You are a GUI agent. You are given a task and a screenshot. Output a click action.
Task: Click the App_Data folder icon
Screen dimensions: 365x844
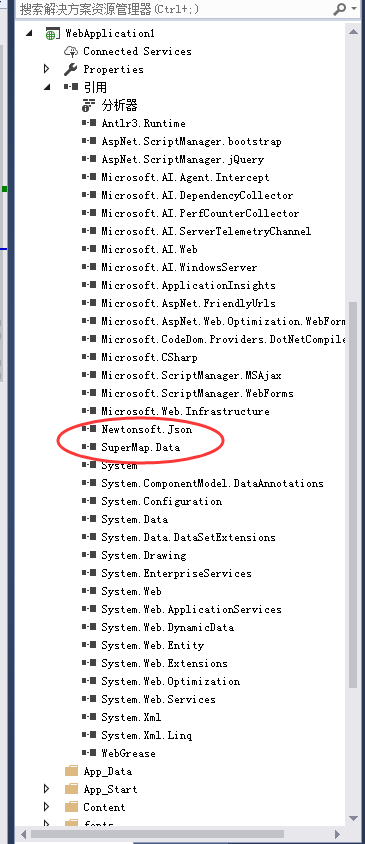[72, 771]
